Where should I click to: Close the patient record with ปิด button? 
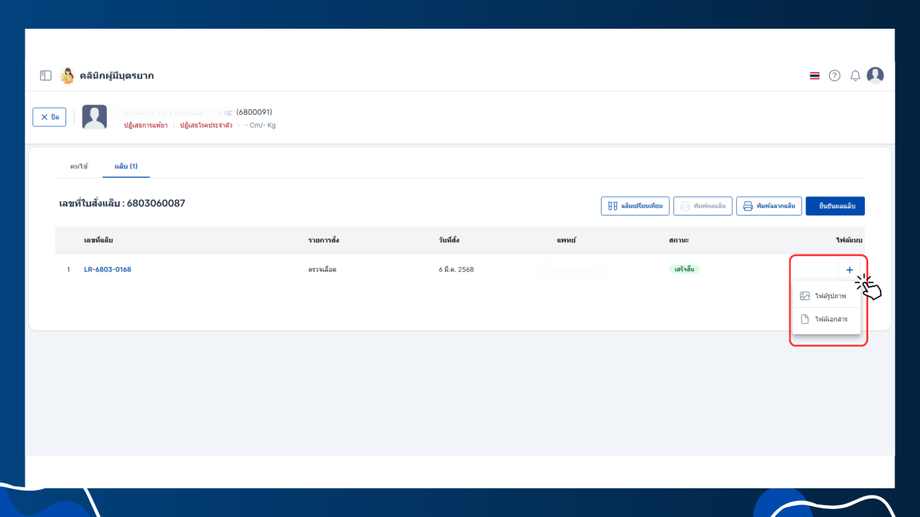(x=49, y=117)
